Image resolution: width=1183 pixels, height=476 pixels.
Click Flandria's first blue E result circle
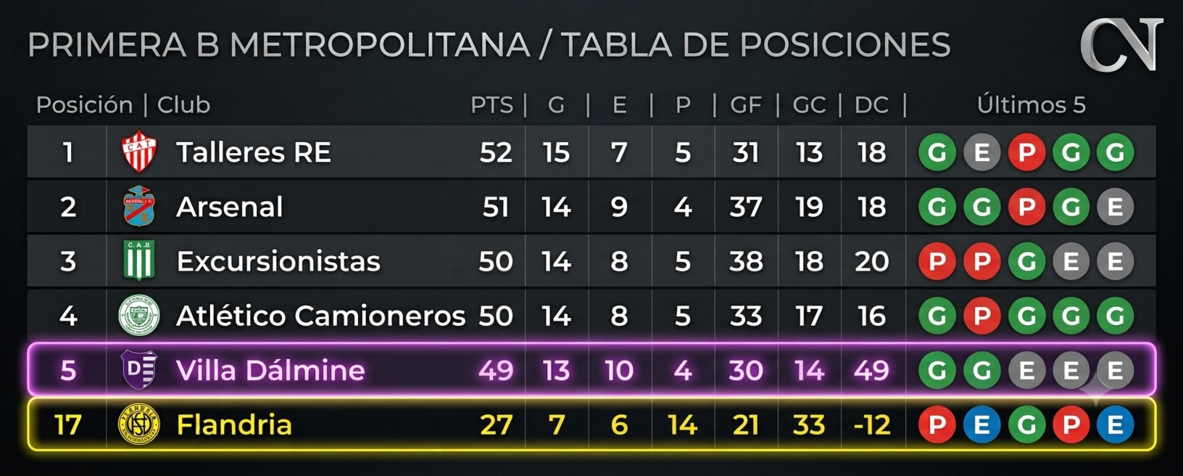(x=982, y=425)
